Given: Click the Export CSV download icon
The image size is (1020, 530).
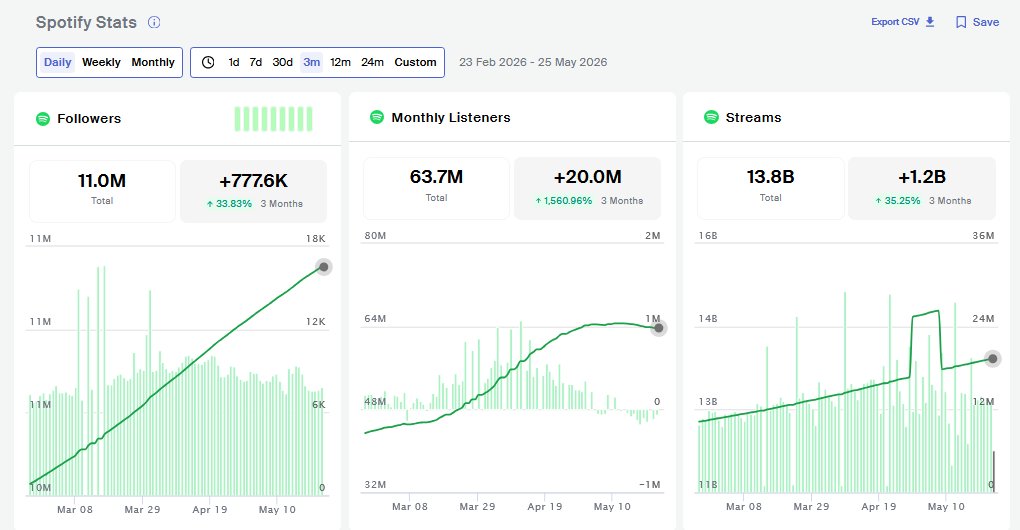Looking at the screenshot, I should pyautogui.click(x=930, y=21).
